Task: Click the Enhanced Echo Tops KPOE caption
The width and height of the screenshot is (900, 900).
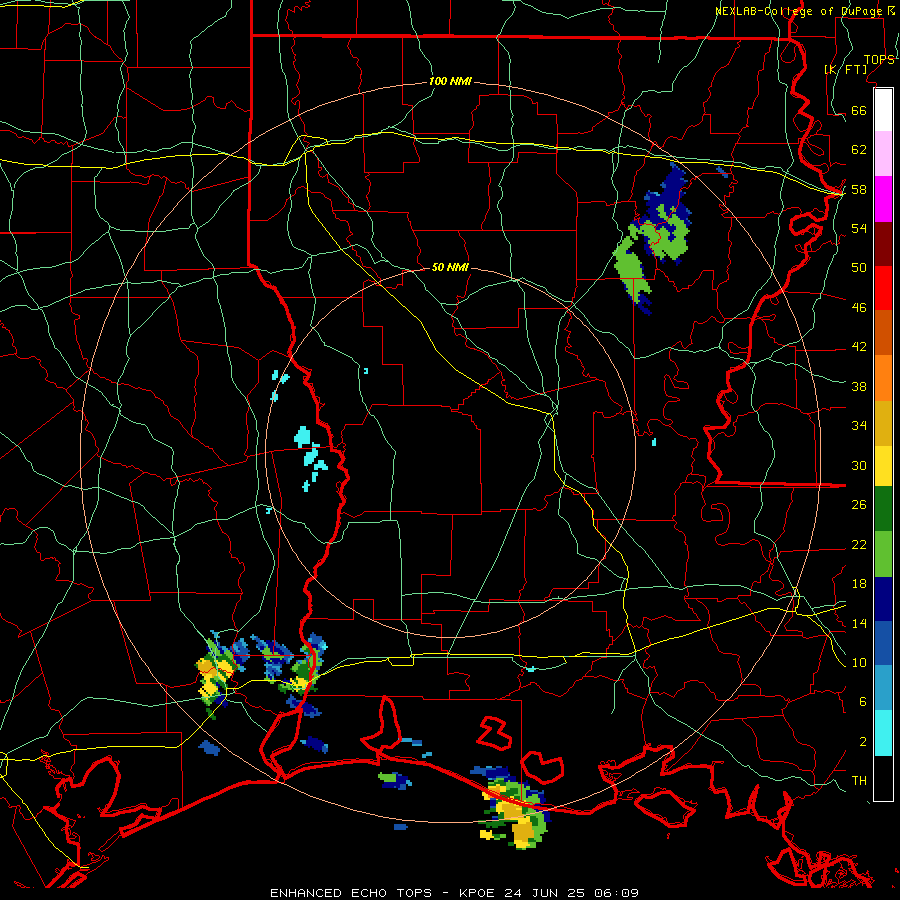Action: [454, 893]
